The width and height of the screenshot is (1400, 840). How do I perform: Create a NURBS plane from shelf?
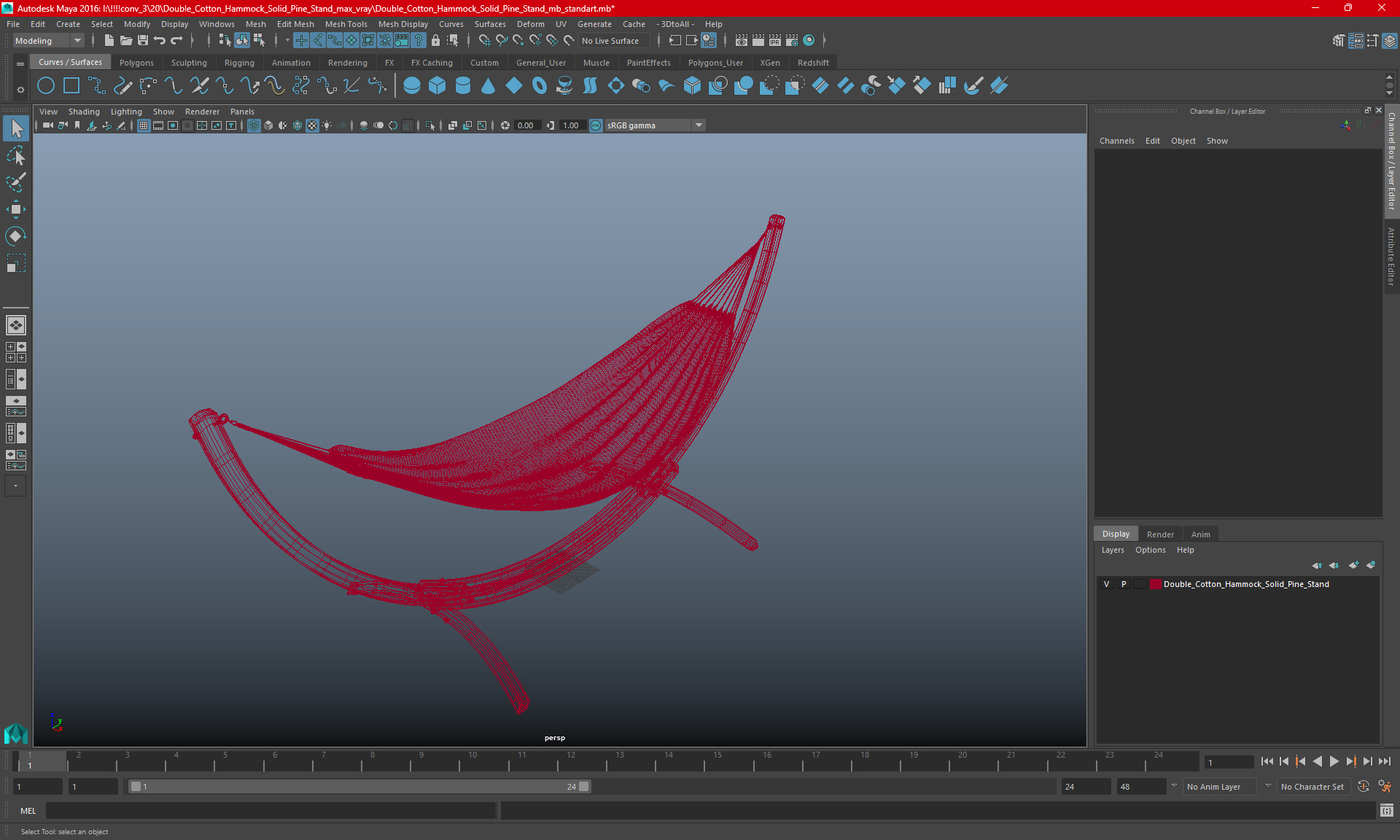pos(514,86)
